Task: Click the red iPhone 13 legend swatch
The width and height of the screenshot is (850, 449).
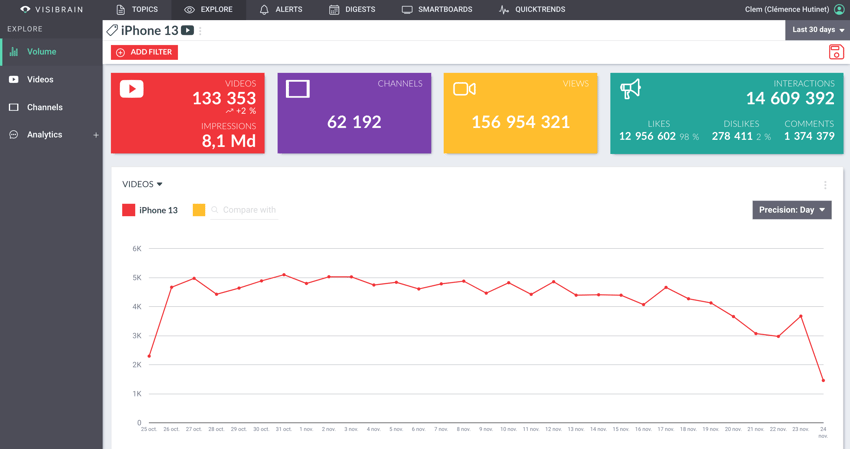Action: [128, 210]
